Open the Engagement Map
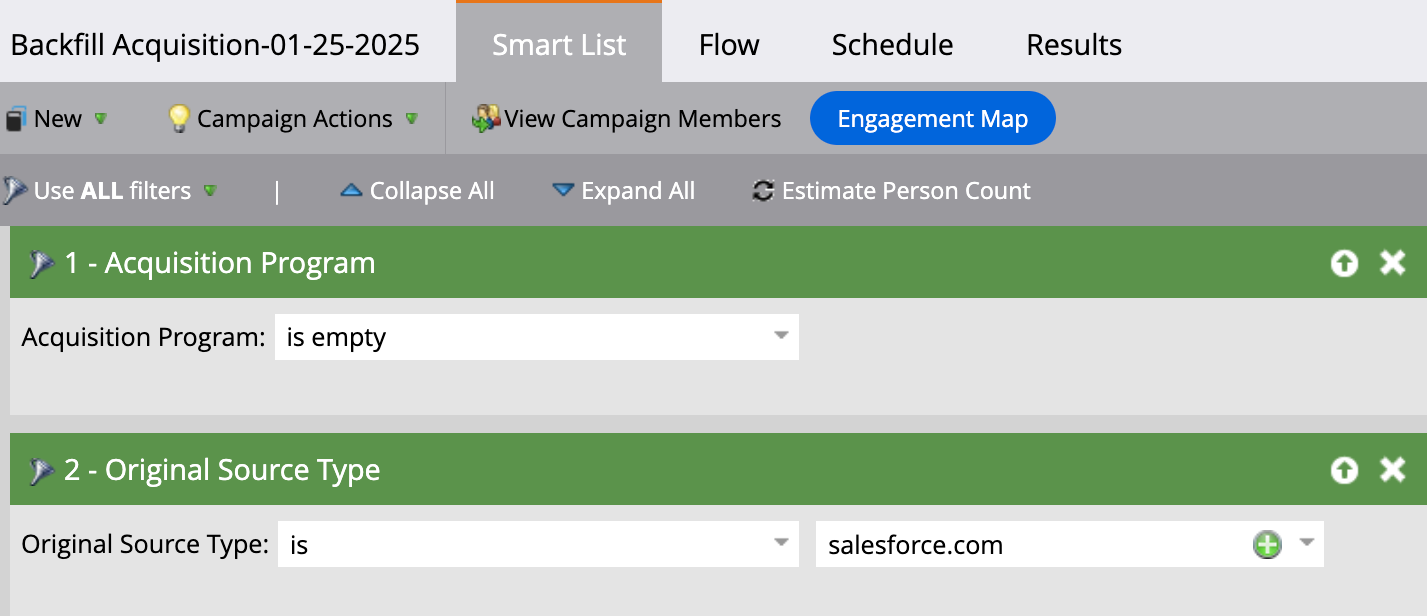 [x=932, y=117]
